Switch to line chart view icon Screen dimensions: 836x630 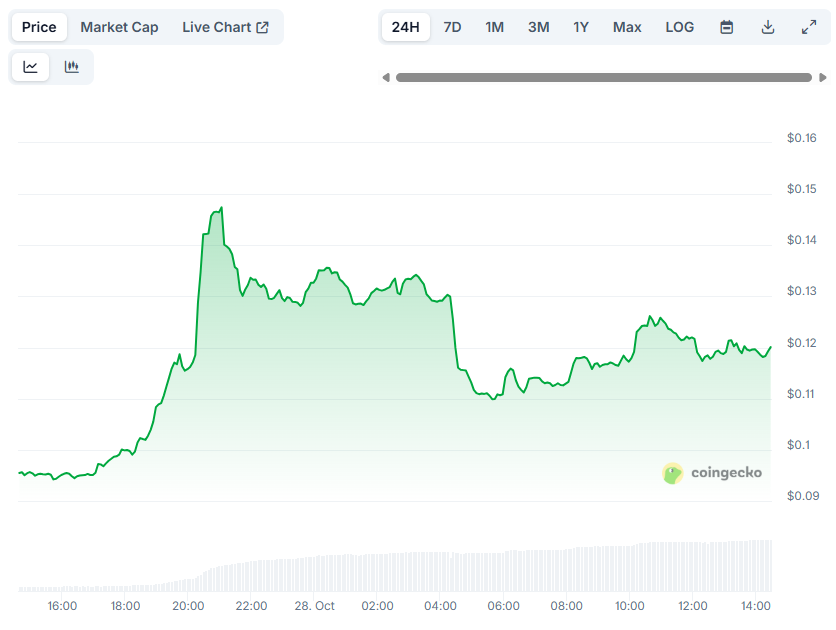point(30,67)
